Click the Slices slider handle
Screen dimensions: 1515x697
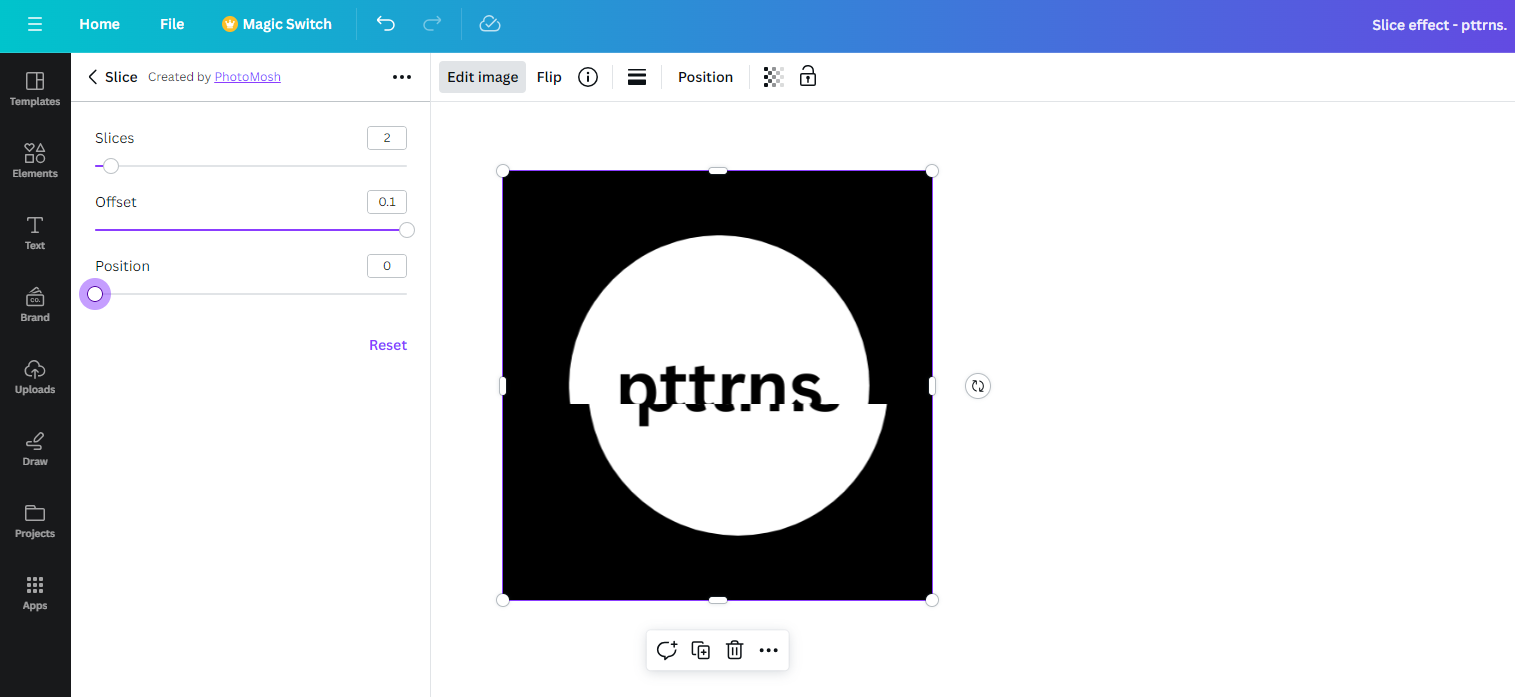(x=111, y=166)
